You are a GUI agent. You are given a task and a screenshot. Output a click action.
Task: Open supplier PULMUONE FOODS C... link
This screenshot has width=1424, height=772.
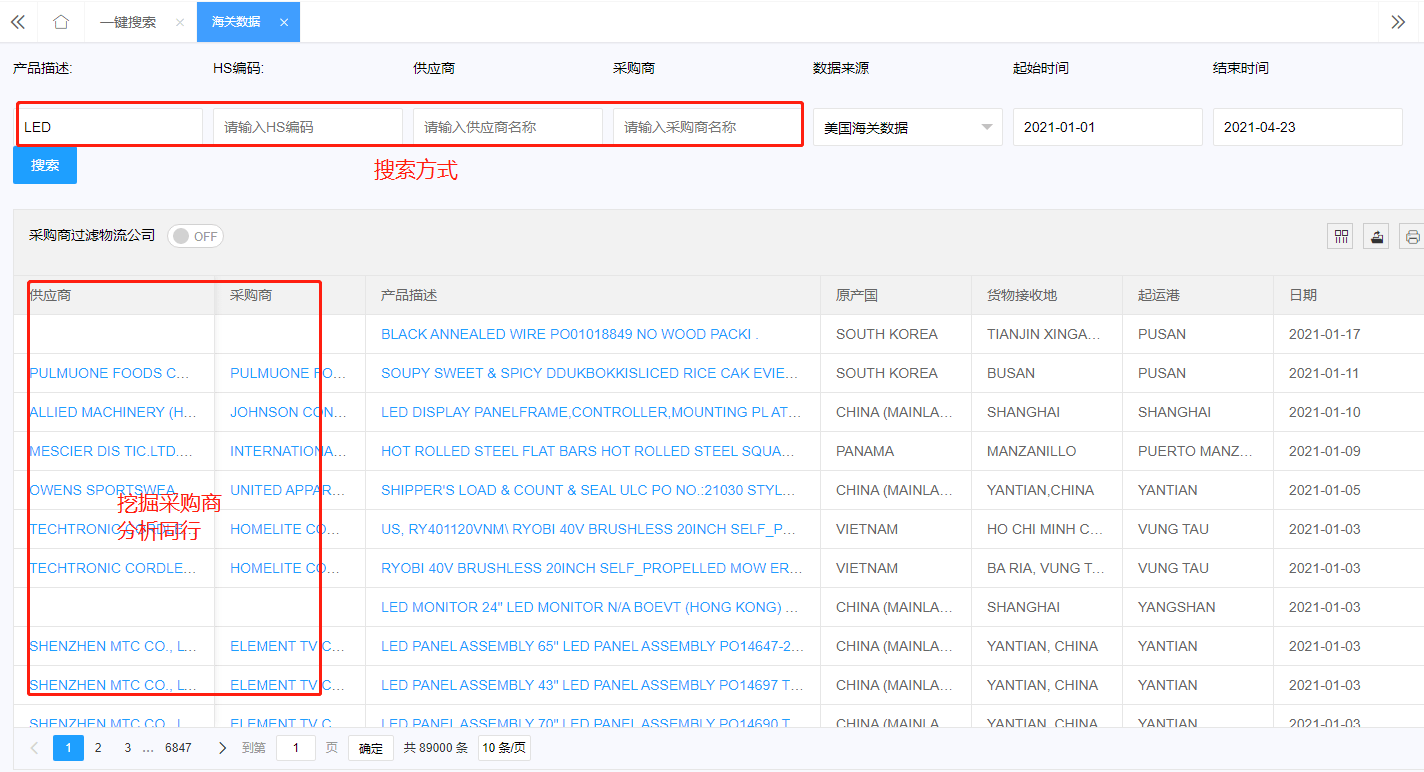click(x=109, y=373)
